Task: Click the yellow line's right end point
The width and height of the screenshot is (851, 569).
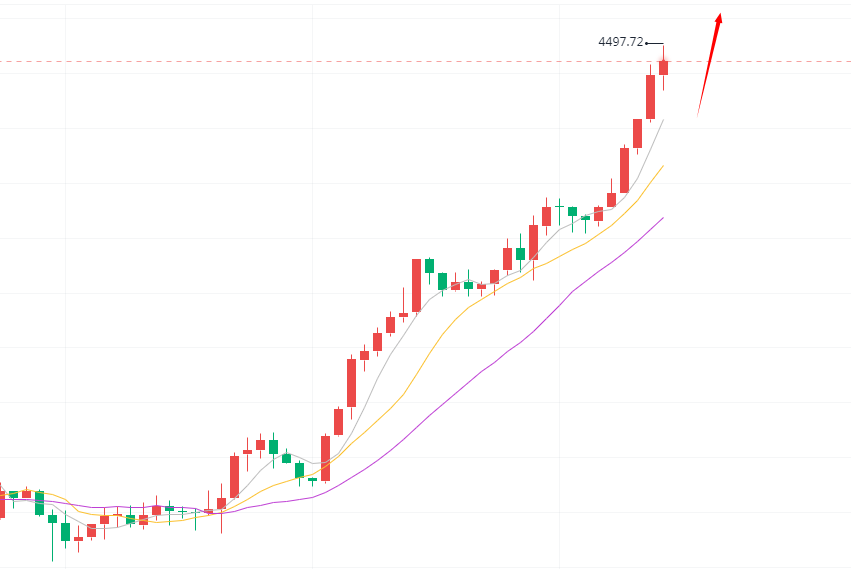Action: pyautogui.click(x=663, y=166)
